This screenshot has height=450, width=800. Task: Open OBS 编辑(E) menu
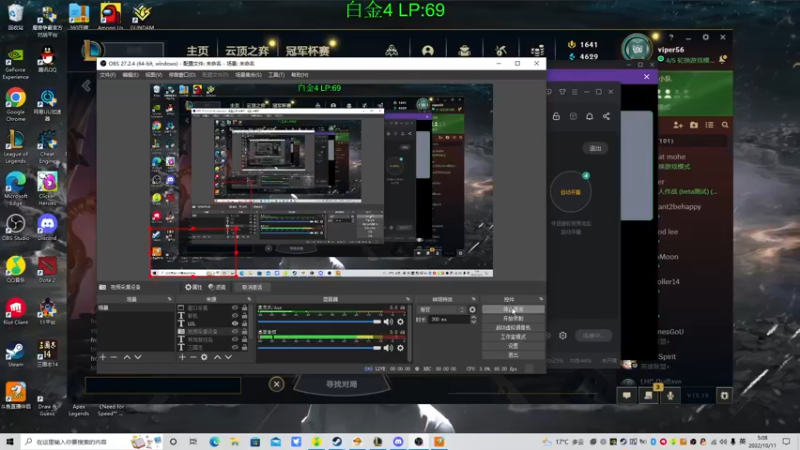131,75
